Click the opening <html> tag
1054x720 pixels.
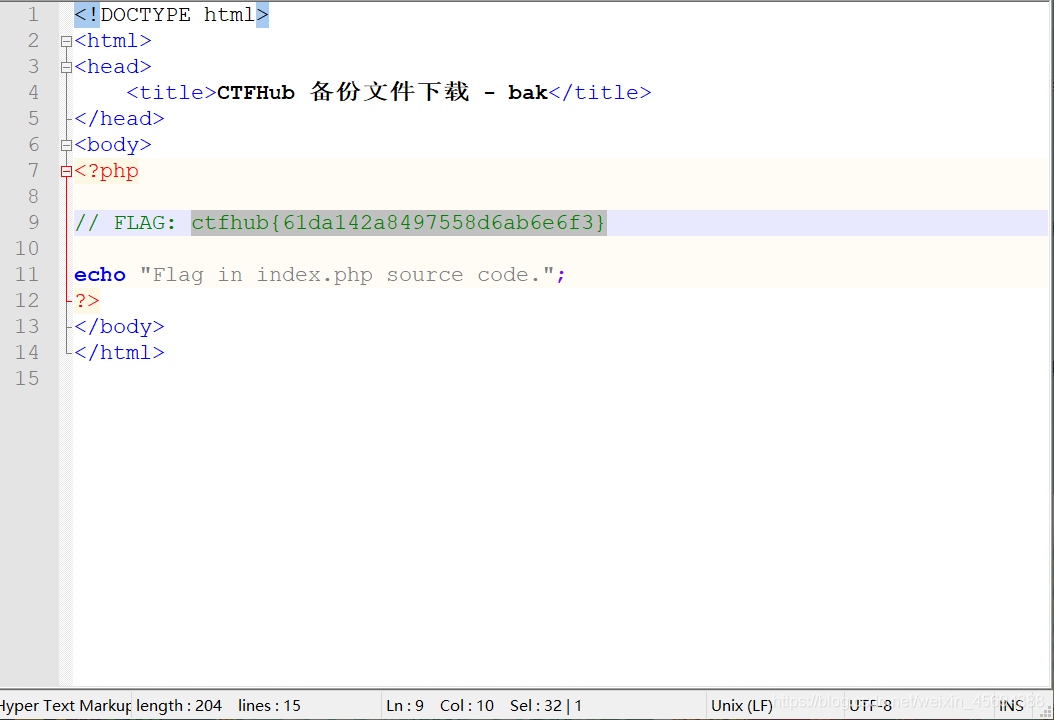tap(113, 41)
